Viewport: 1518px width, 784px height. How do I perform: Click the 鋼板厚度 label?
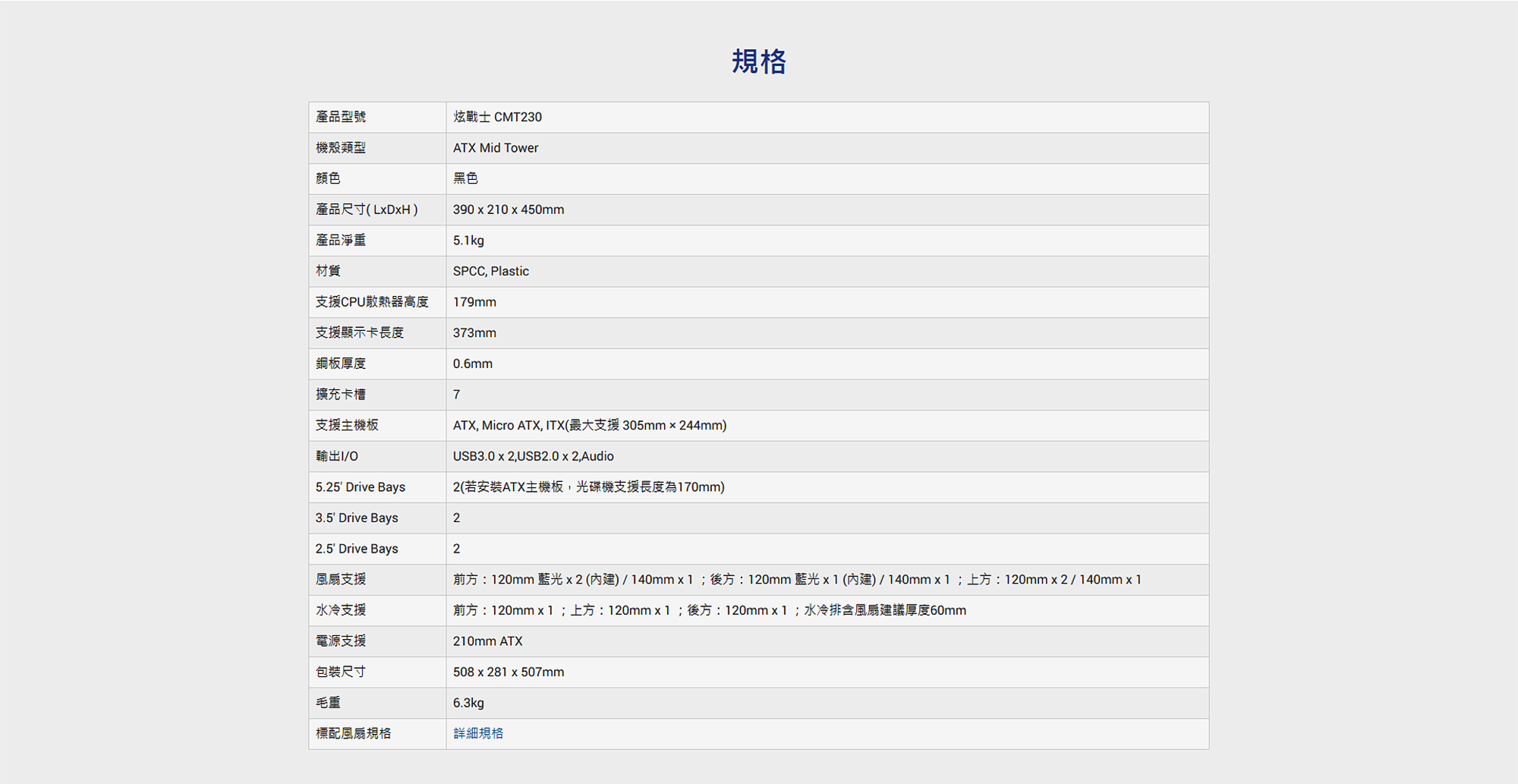tap(341, 364)
